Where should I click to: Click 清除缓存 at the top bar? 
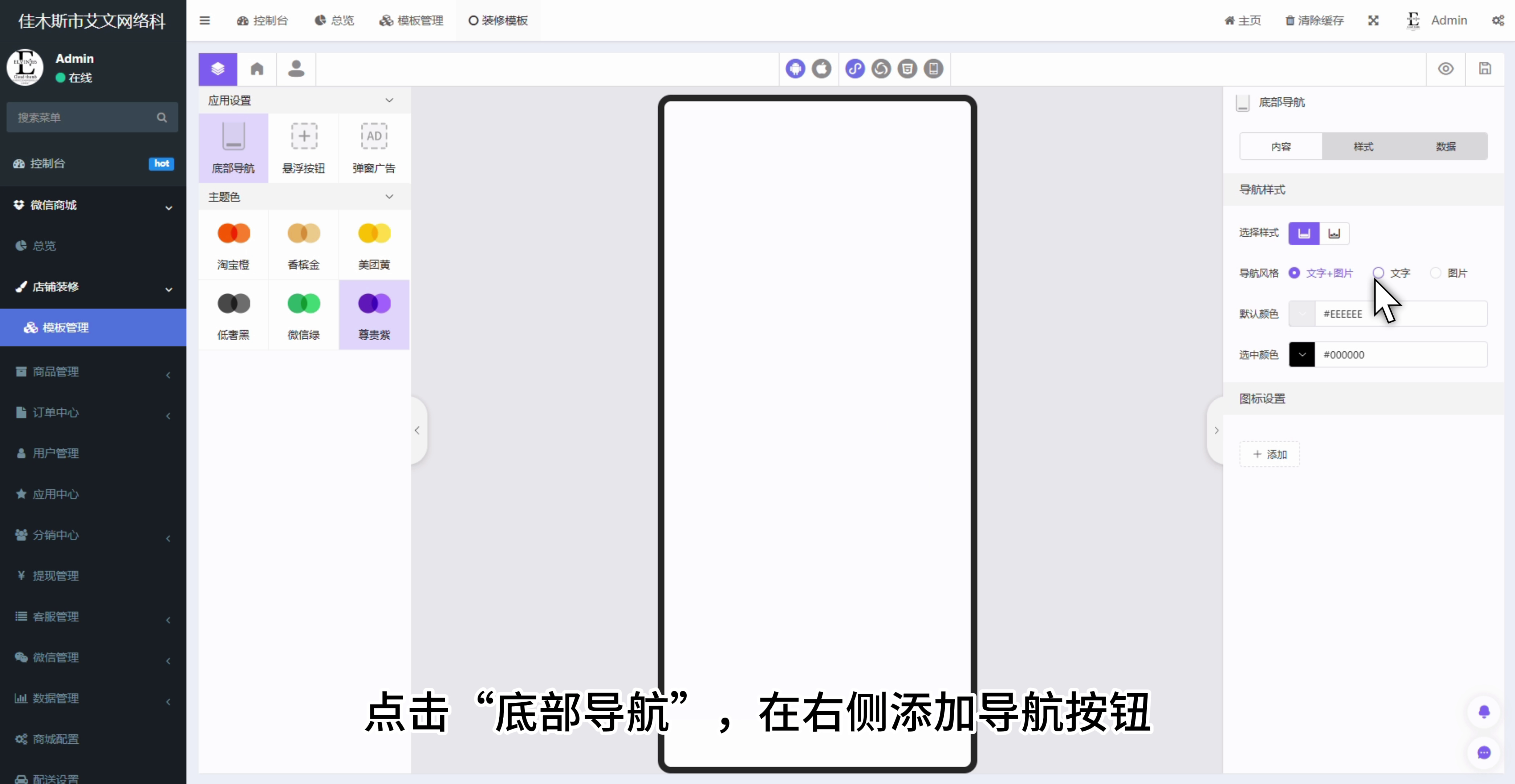(x=1315, y=21)
